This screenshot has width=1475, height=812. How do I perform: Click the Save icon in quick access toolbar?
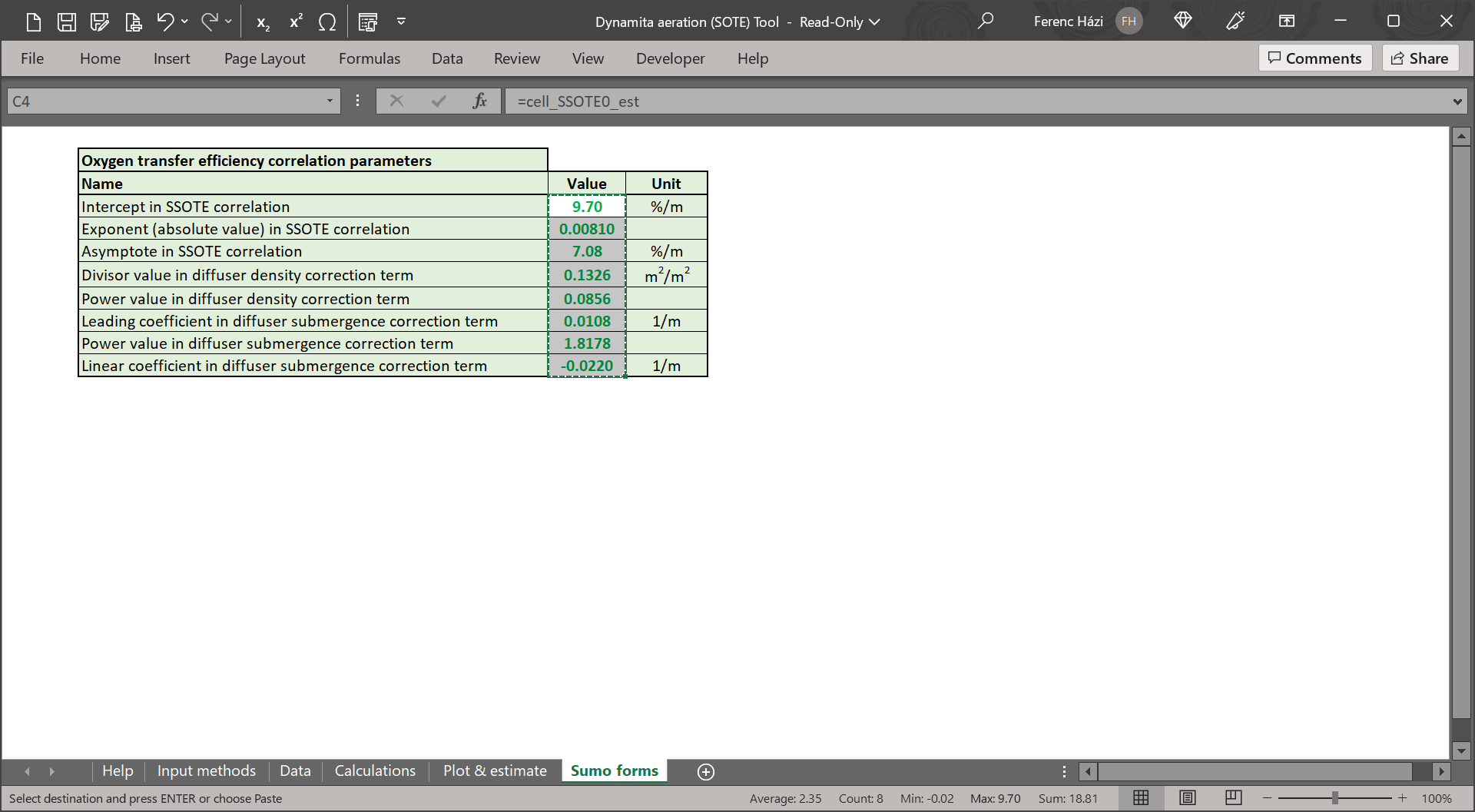point(67,22)
